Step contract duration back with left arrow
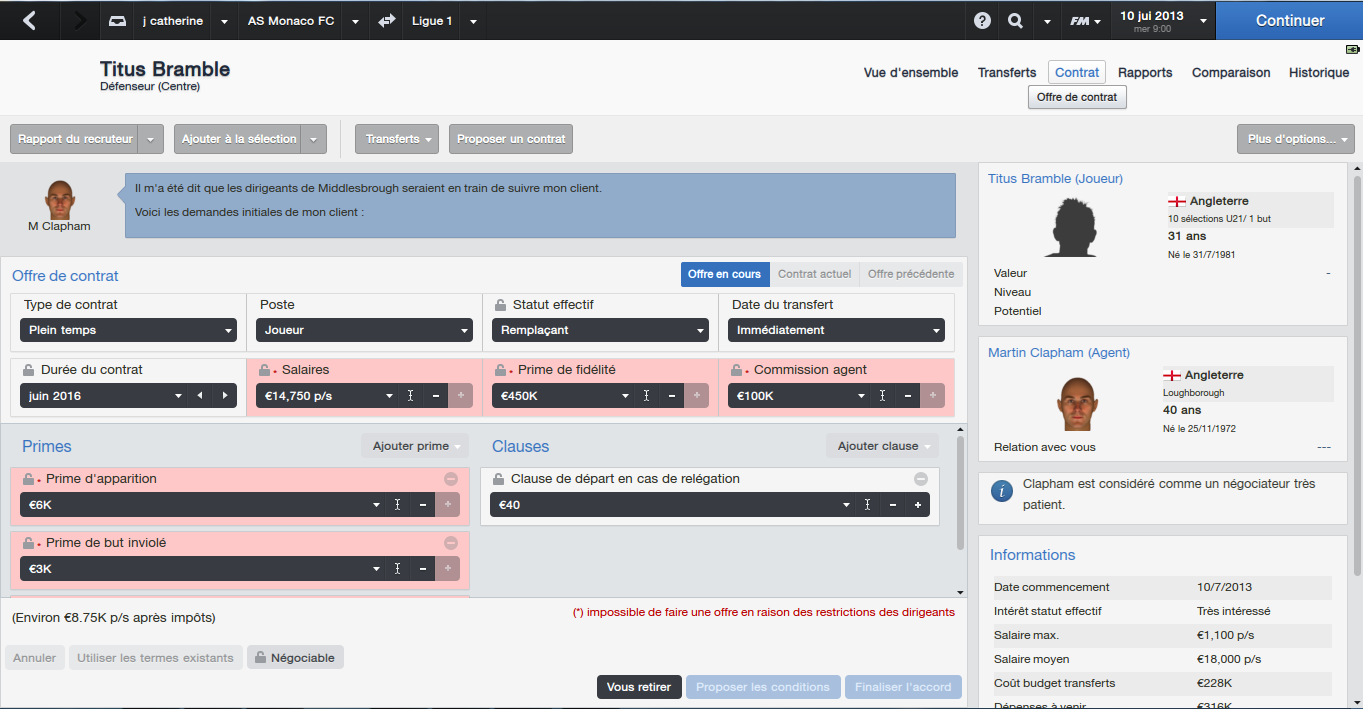The image size is (1363, 709). (x=200, y=396)
